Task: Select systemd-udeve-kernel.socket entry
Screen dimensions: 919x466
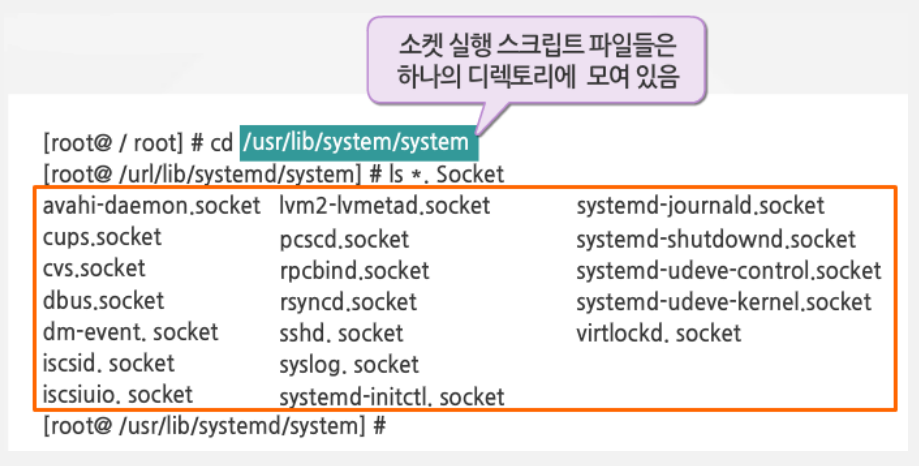Action: [724, 302]
